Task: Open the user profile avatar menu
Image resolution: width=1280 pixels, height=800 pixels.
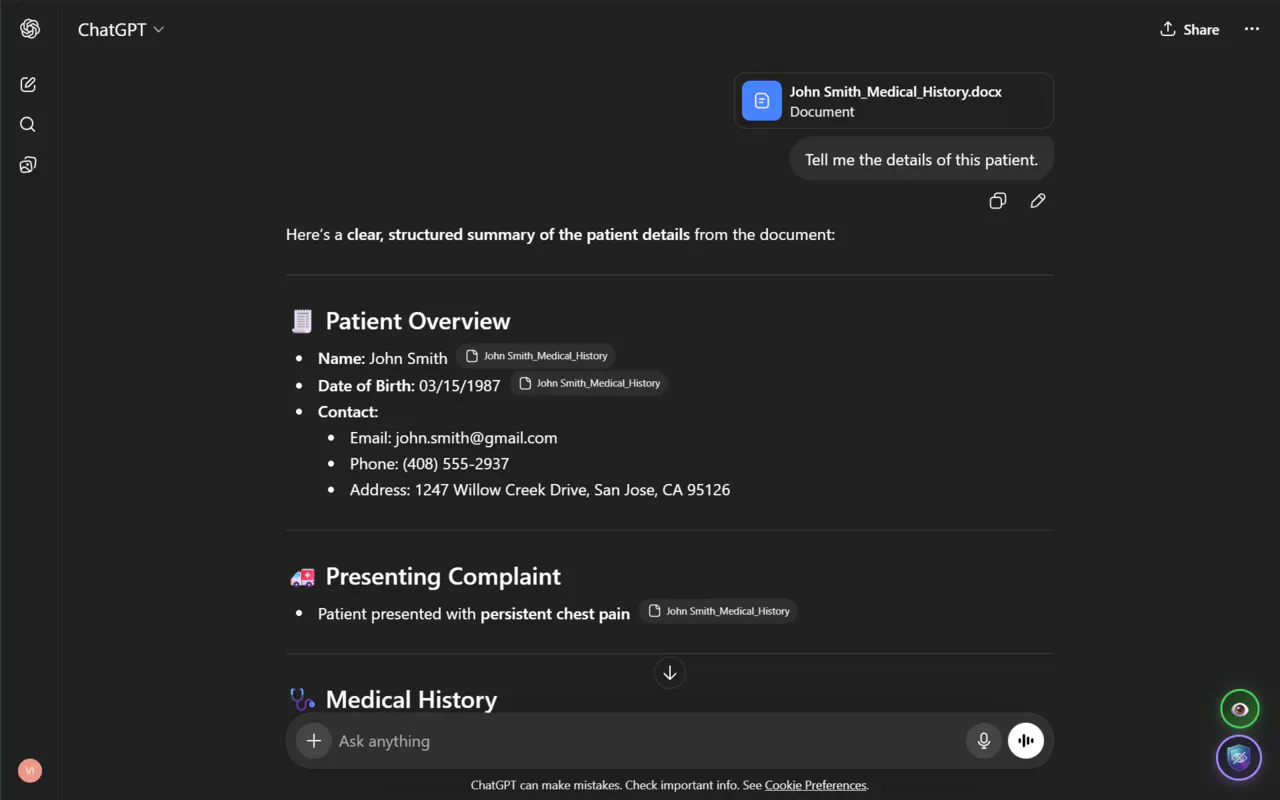Action: (30, 771)
